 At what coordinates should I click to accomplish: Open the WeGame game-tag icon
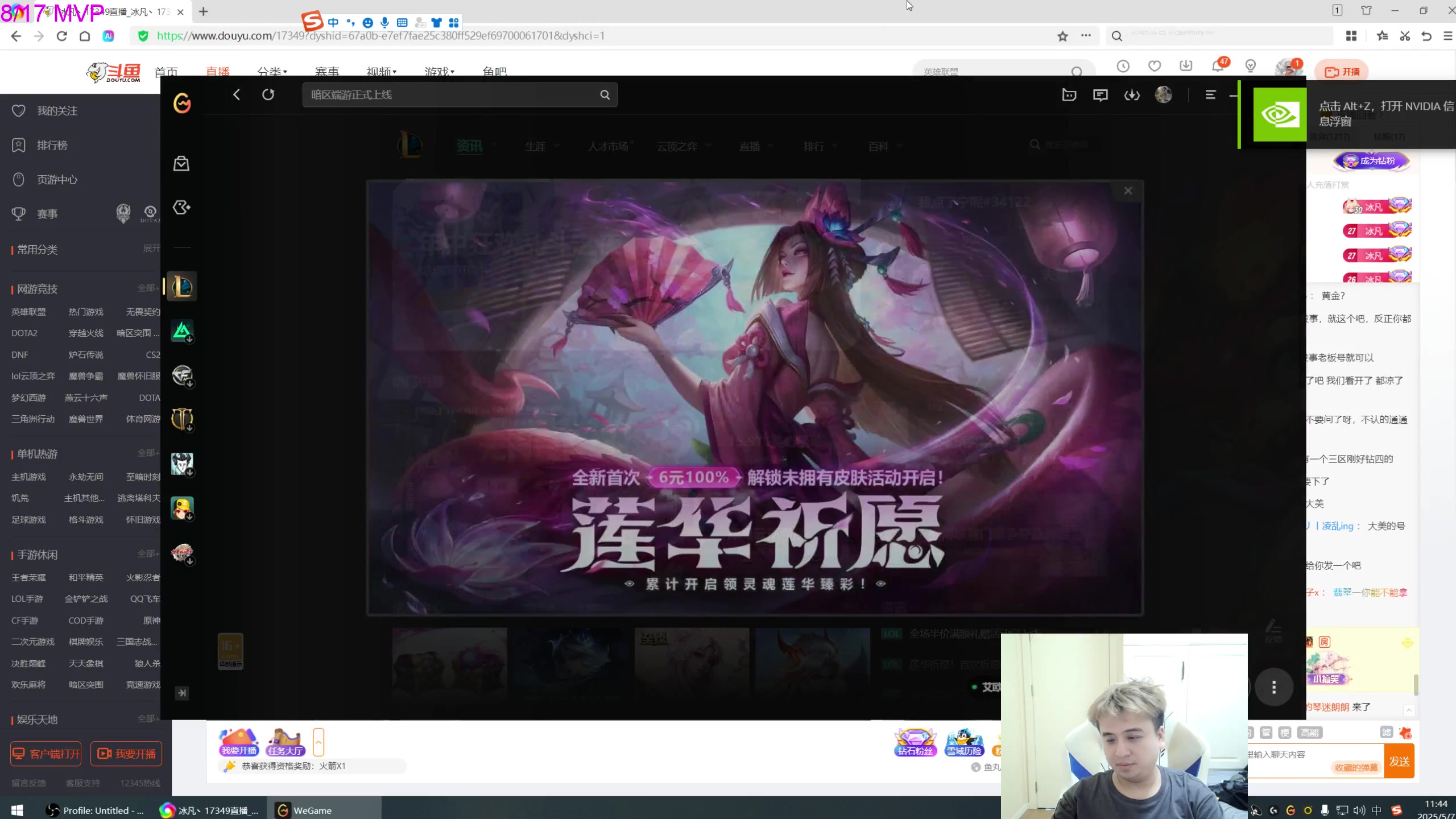(181, 208)
